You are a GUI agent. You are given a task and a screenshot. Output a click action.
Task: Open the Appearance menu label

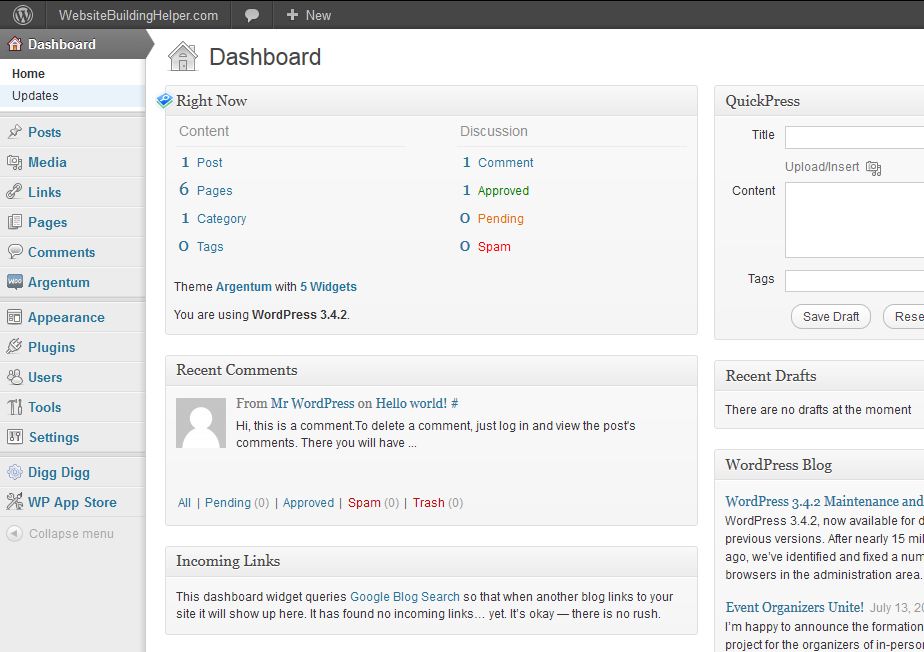click(66, 317)
